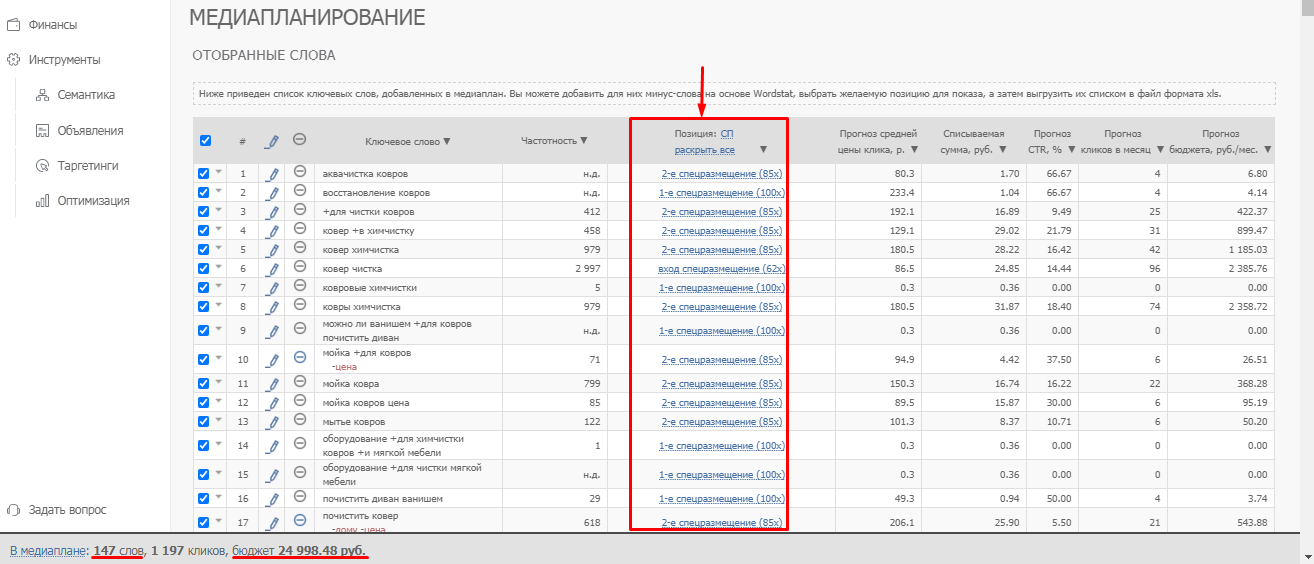Uncheck the checkbox for row 12
The width and height of the screenshot is (1314, 564).
pos(204,402)
